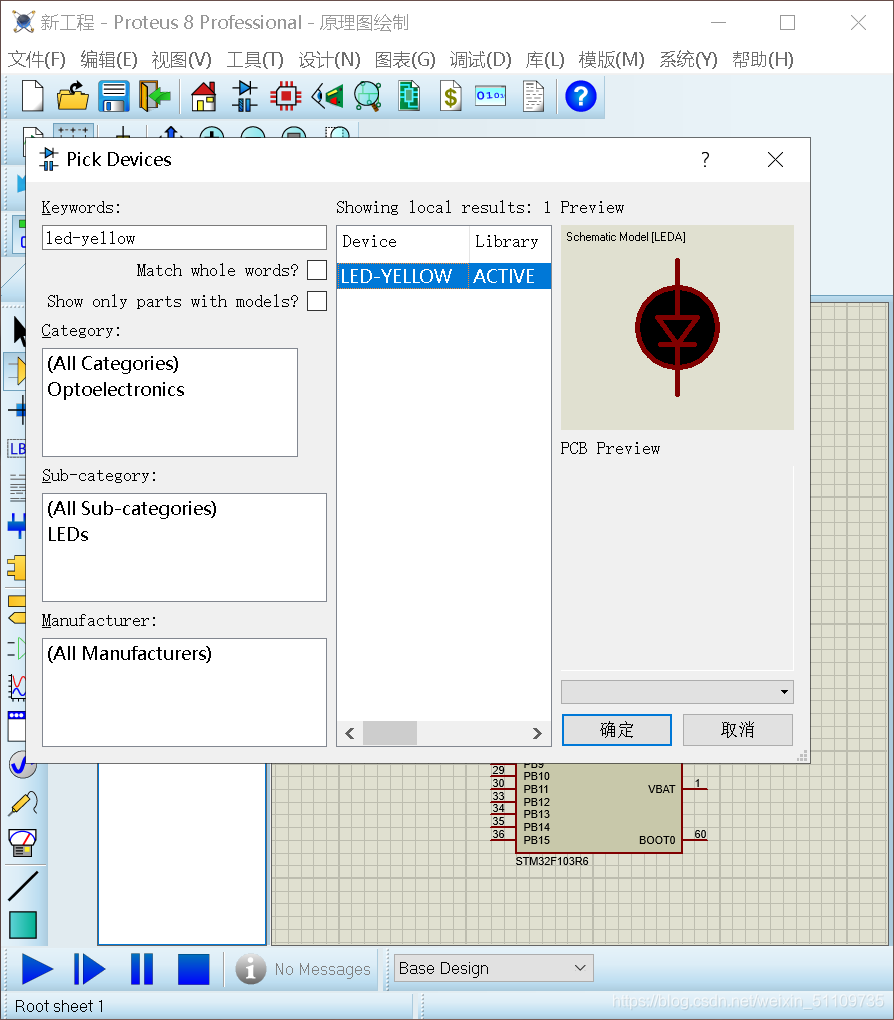Screen dimensions: 894x1020
Task: Click the New Project icon
Action: 33,96
